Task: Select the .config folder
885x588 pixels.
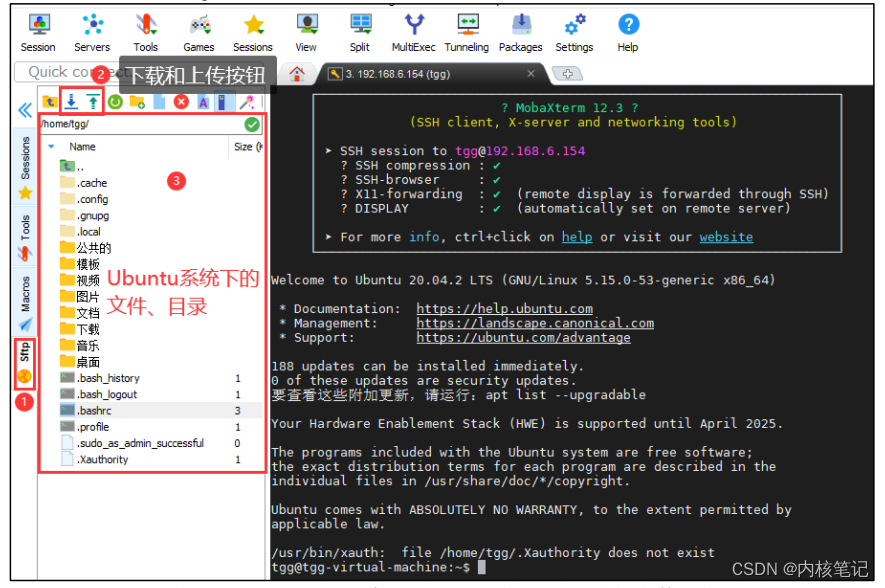Action: click(x=84, y=199)
